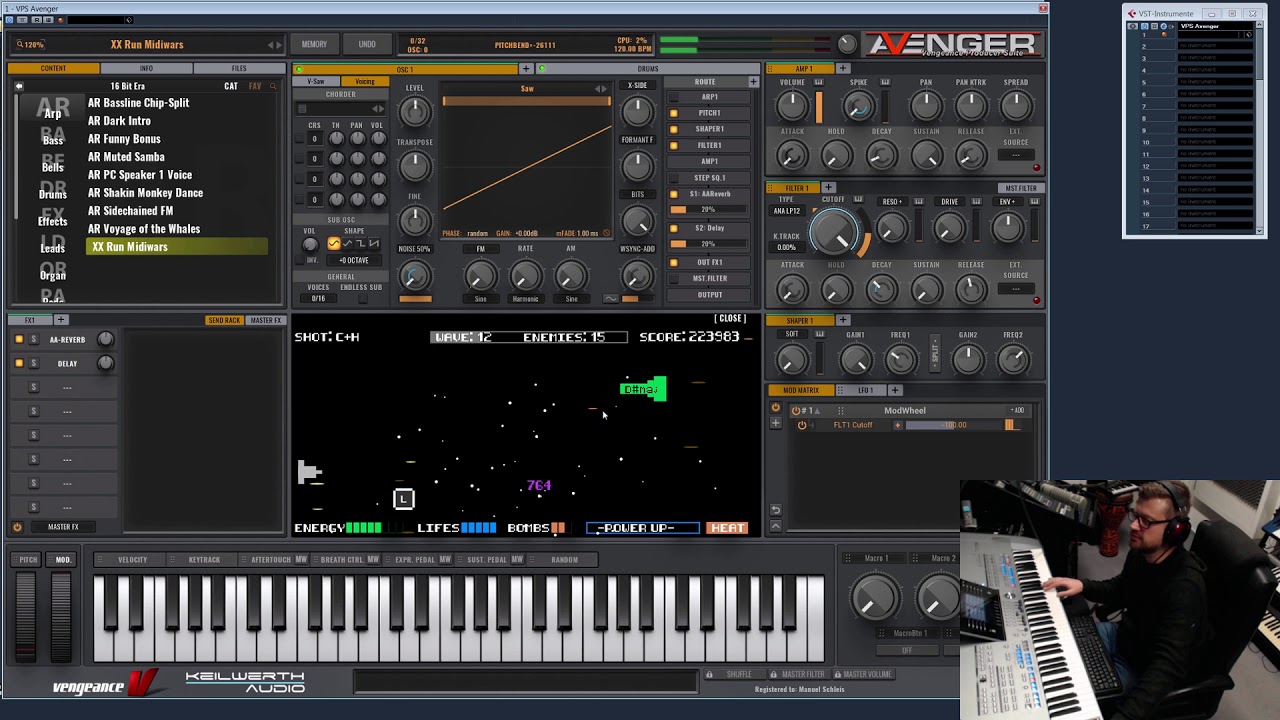Switch to the MASTER FX tab
This screenshot has width=1280, height=720.
(265, 320)
